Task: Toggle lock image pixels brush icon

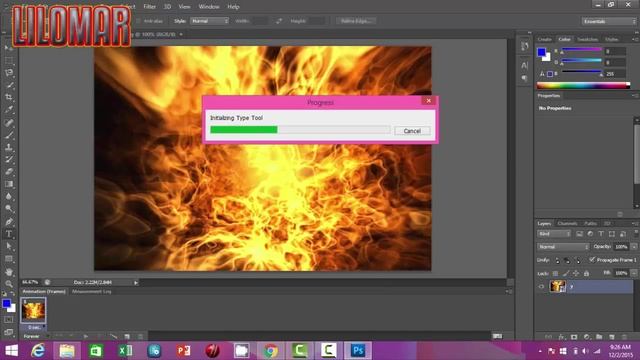Action: (566, 273)
